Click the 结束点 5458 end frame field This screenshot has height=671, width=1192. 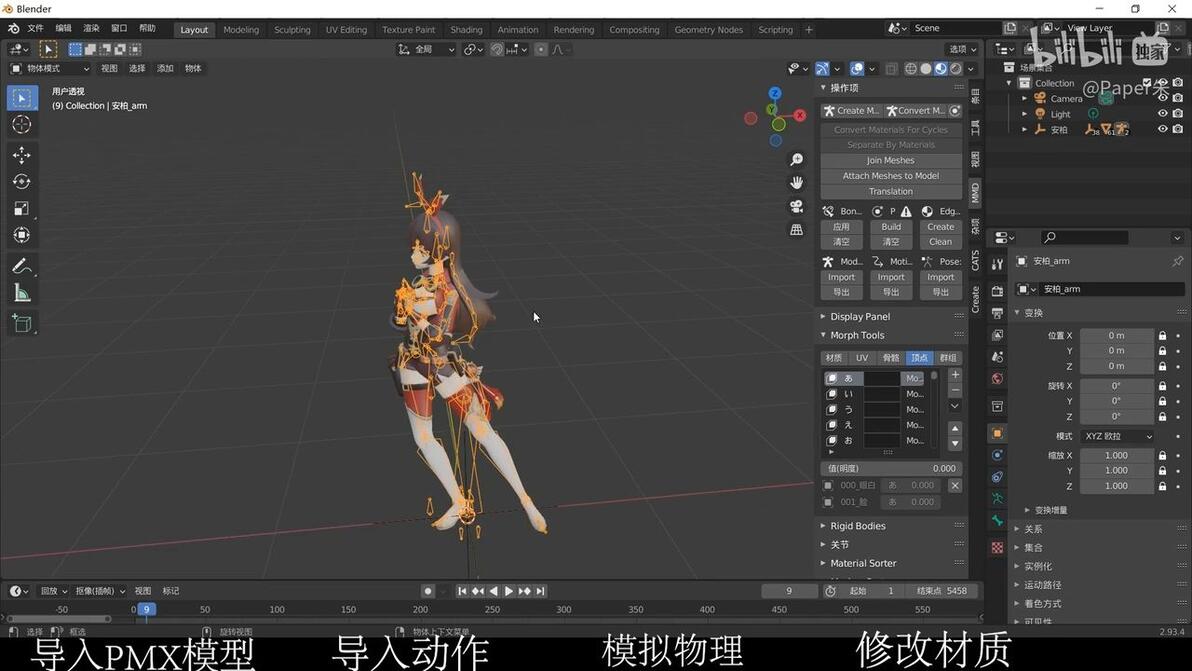(x=941, y=590)
